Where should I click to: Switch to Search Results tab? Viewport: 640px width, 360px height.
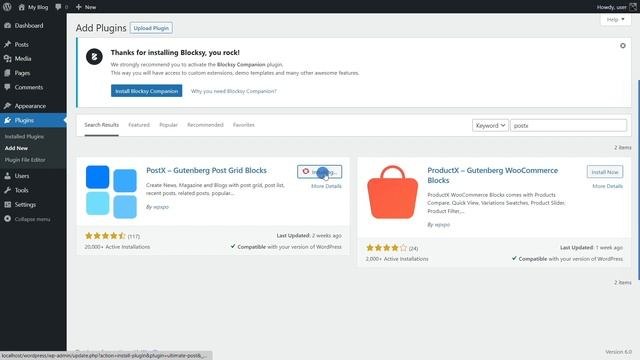[x=102, y=125]
